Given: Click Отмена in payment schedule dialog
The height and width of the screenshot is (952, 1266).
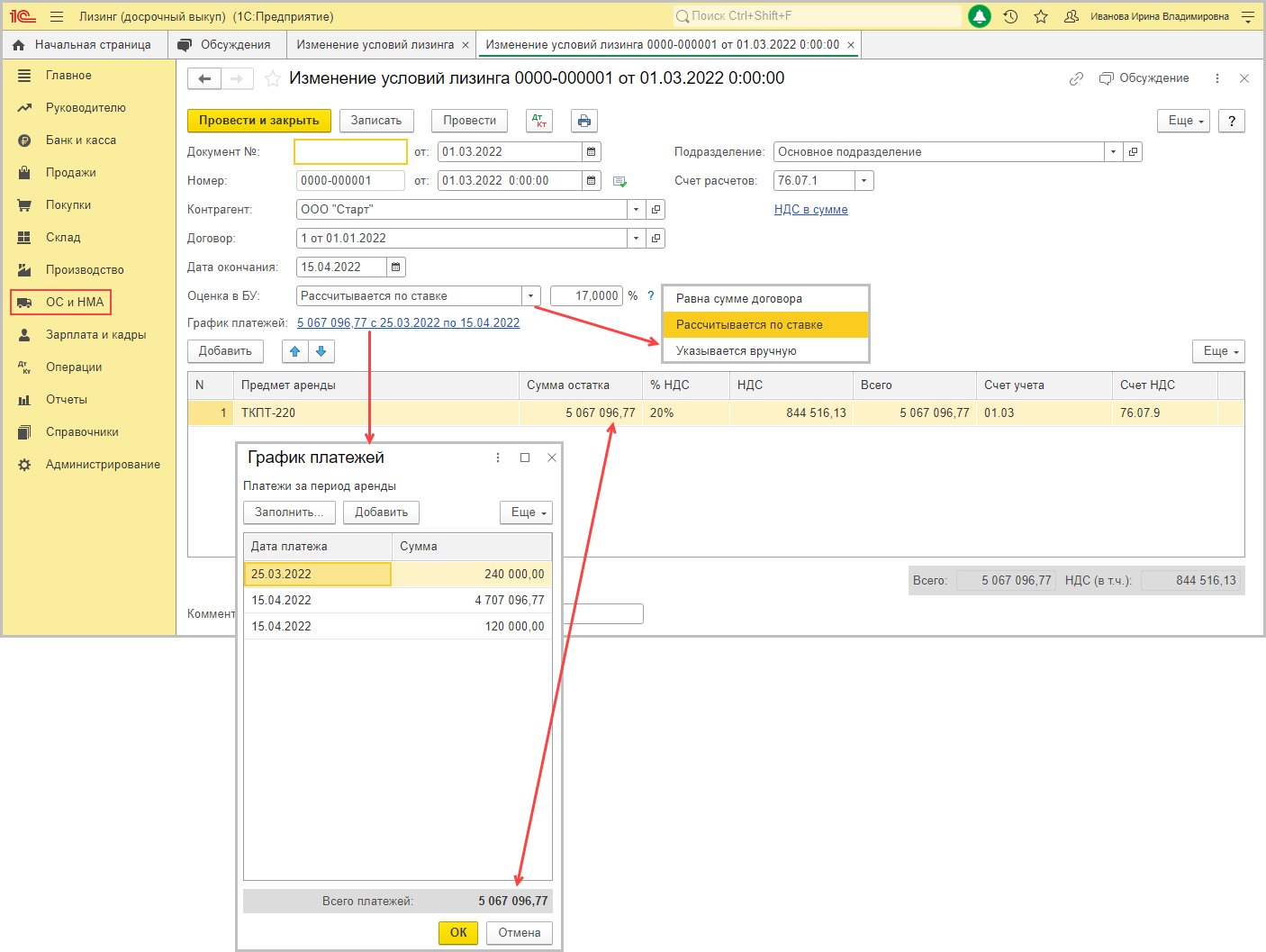Looking at the screenshot, I should pyautogui.click(x=520, y=933).
